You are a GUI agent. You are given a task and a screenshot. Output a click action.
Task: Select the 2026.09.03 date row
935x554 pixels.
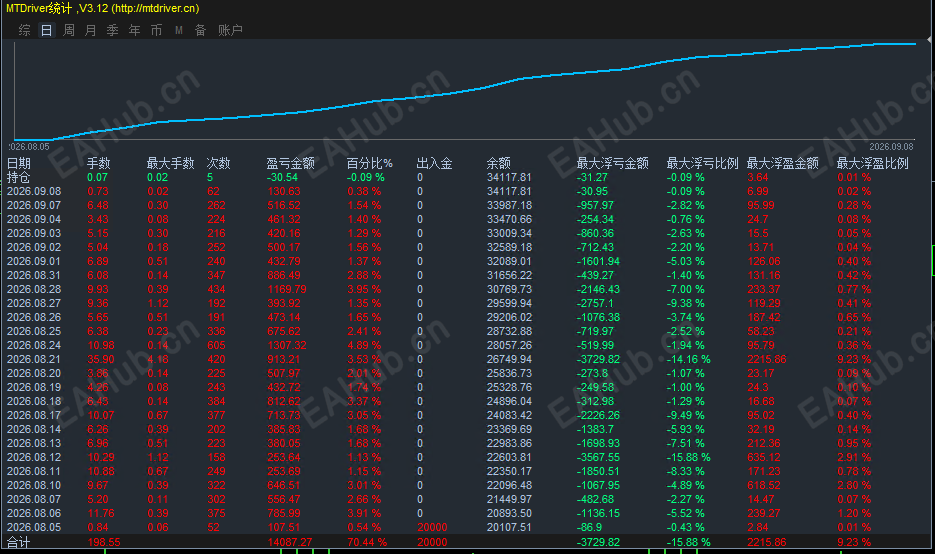(465, 233)
